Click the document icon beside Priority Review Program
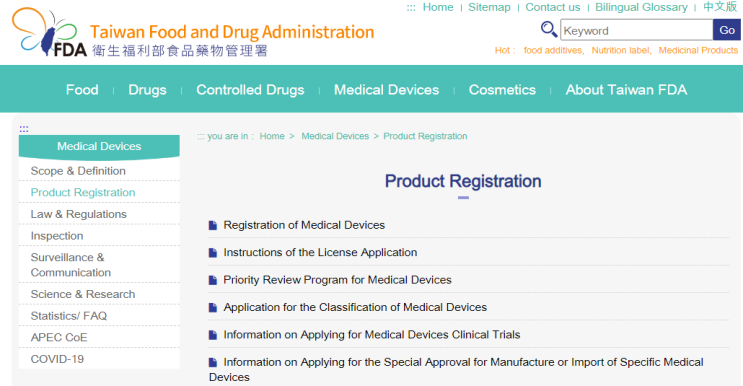 pyautogui.click(x=213, y=280)
